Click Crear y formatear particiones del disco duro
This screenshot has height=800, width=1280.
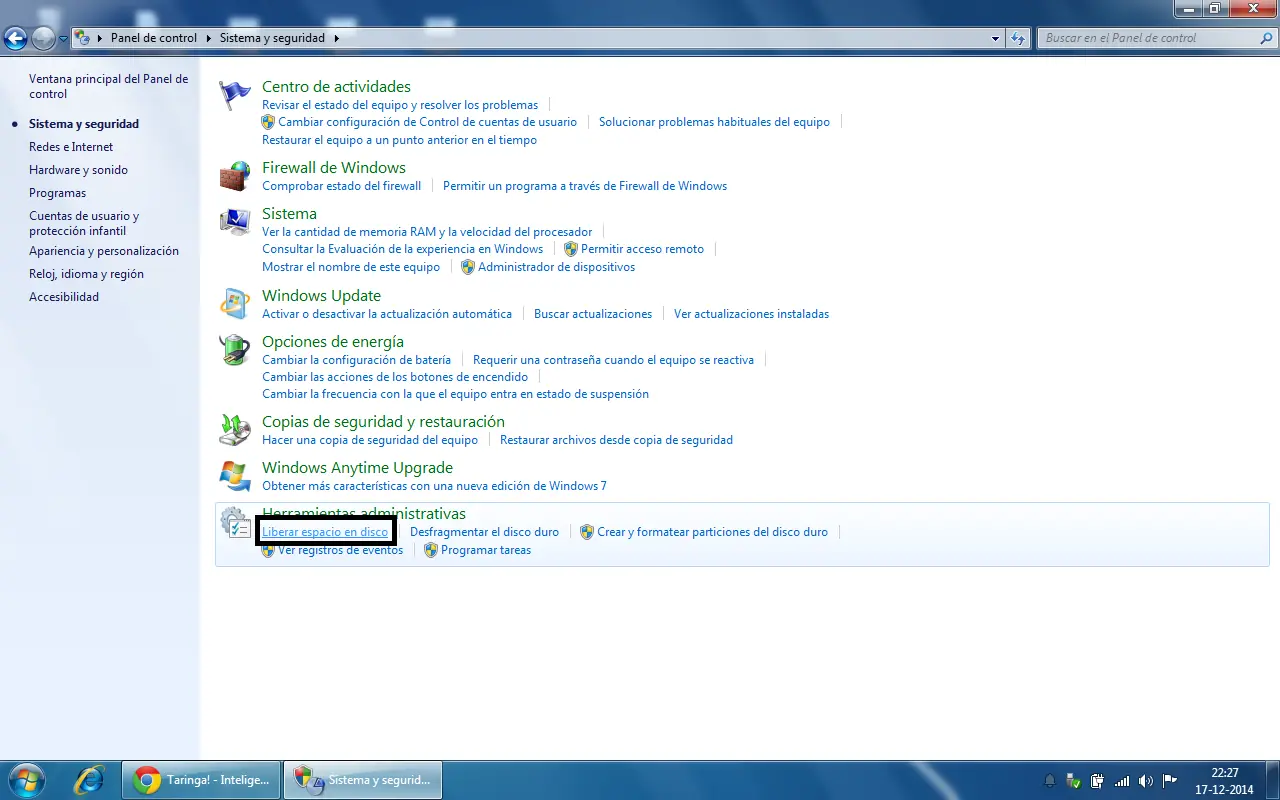(712, 532)
